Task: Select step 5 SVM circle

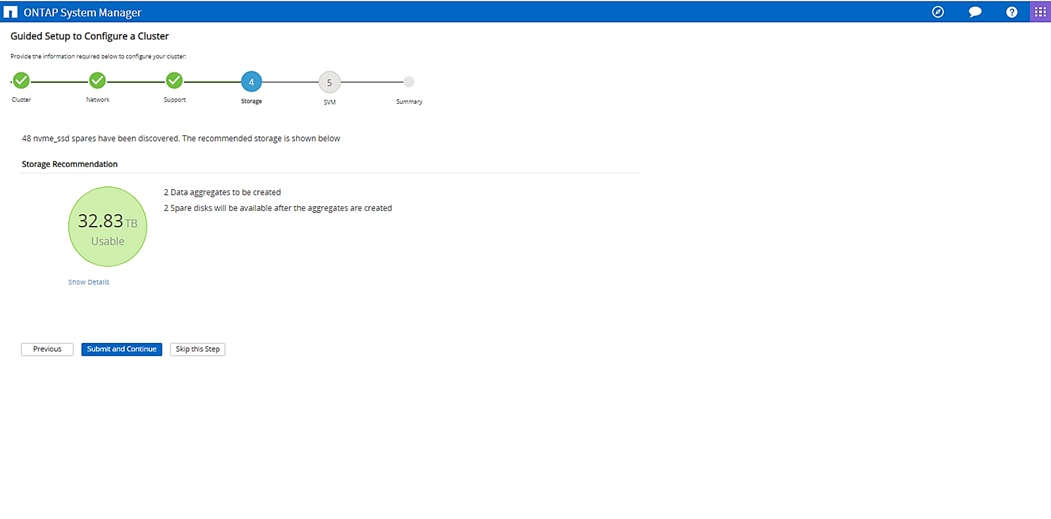Action: point(329,82)
